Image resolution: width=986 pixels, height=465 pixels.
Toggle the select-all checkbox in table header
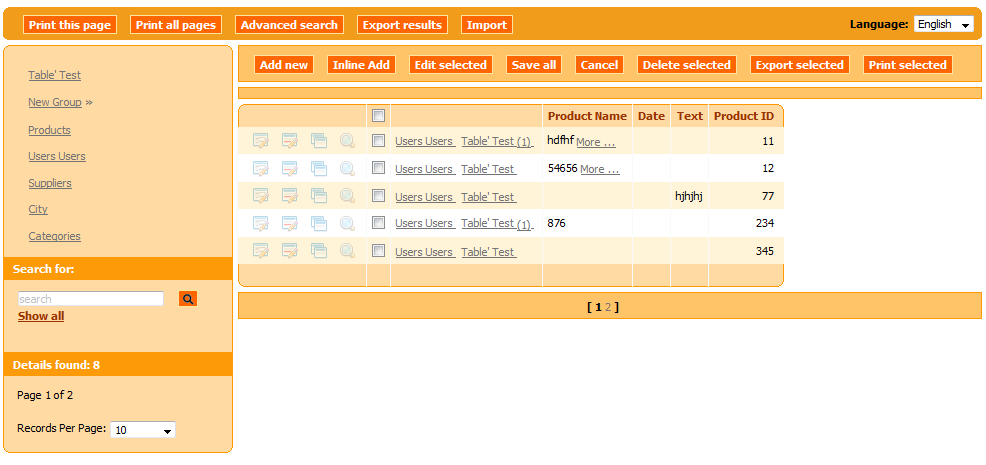379,116
